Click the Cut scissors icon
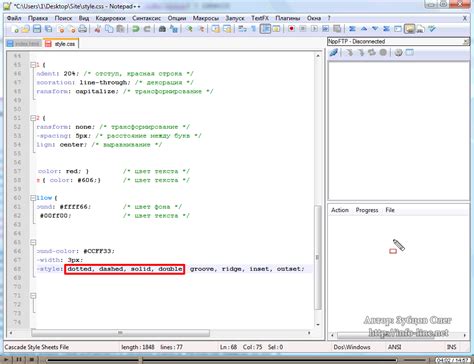This screenshot has height=364, width=474. pos(98,29)
